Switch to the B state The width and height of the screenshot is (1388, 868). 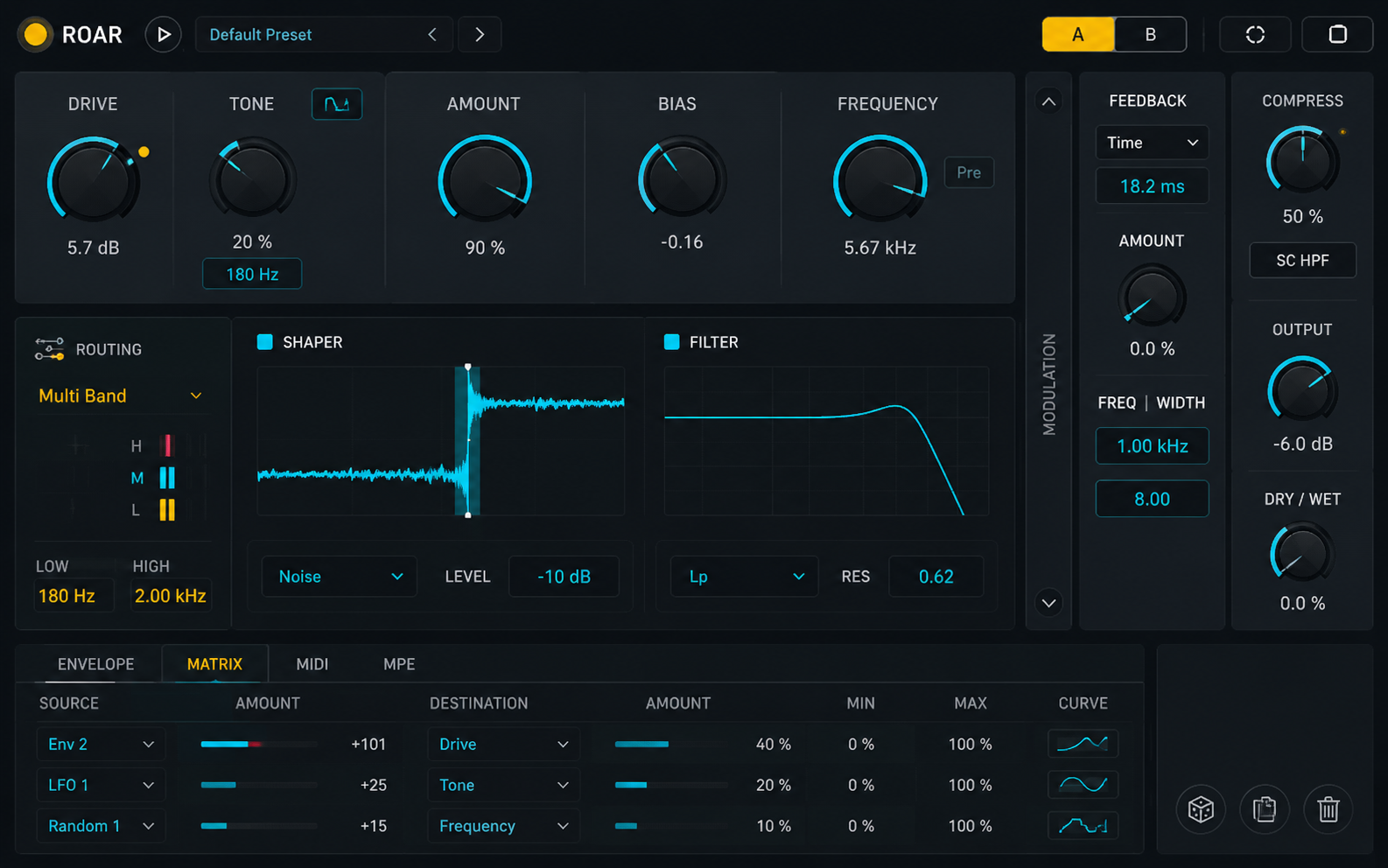[x=1151, y=35]
